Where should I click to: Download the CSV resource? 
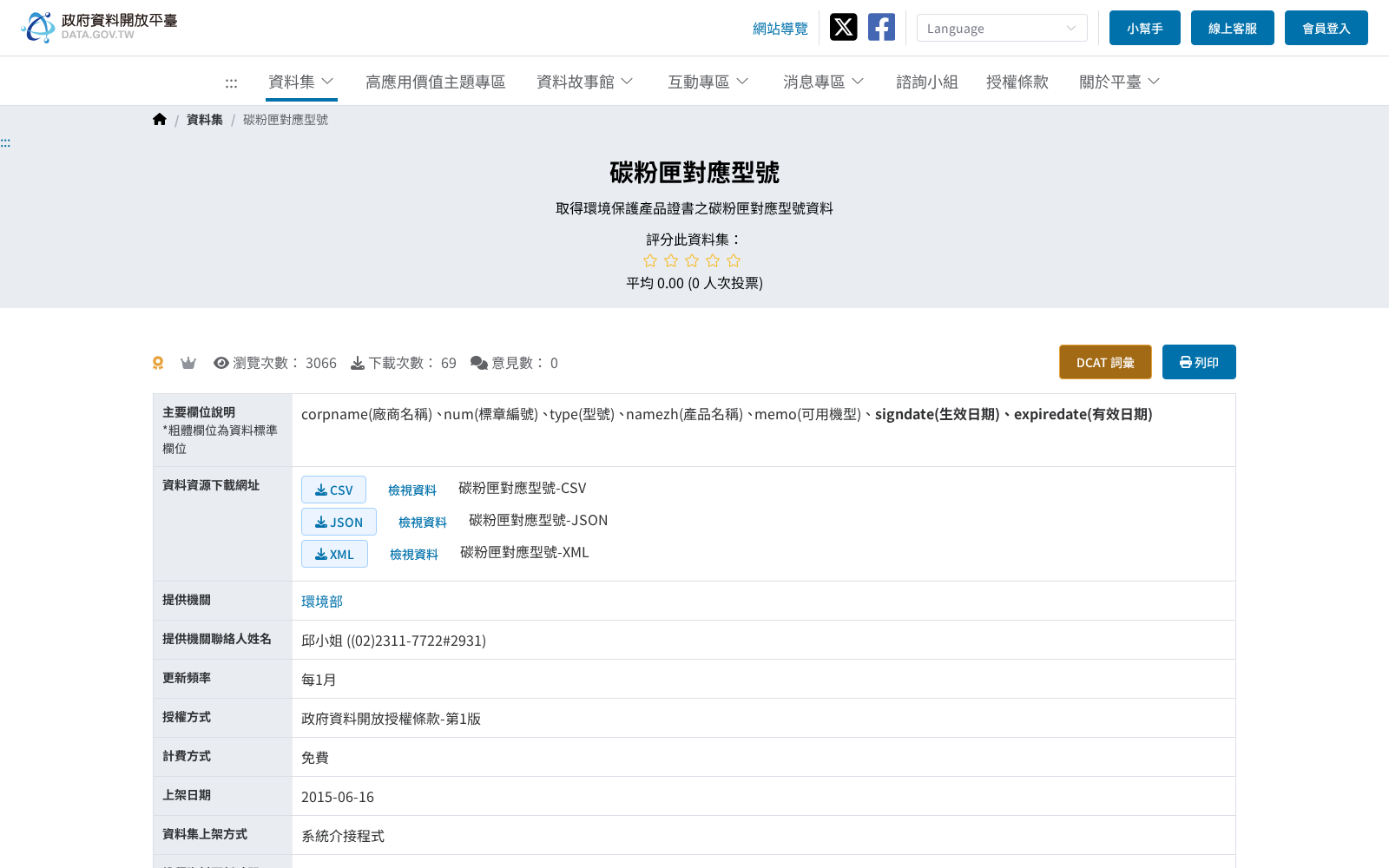[333, 490]
